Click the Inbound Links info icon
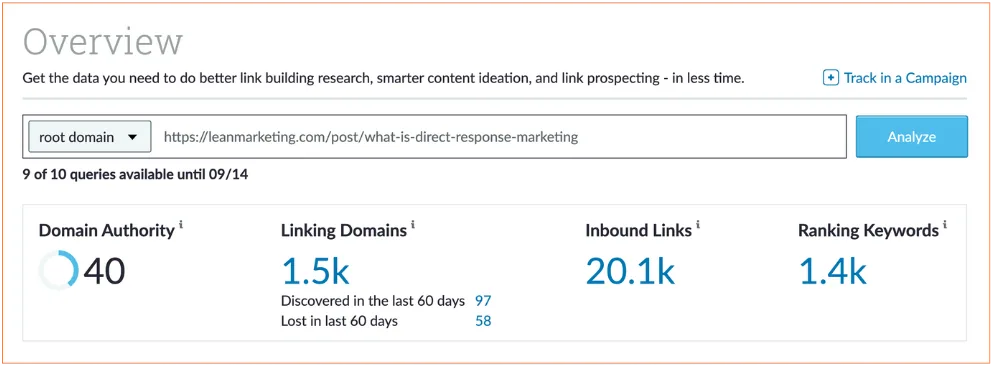This screenshot has width=992, height=365. (698, 224)
